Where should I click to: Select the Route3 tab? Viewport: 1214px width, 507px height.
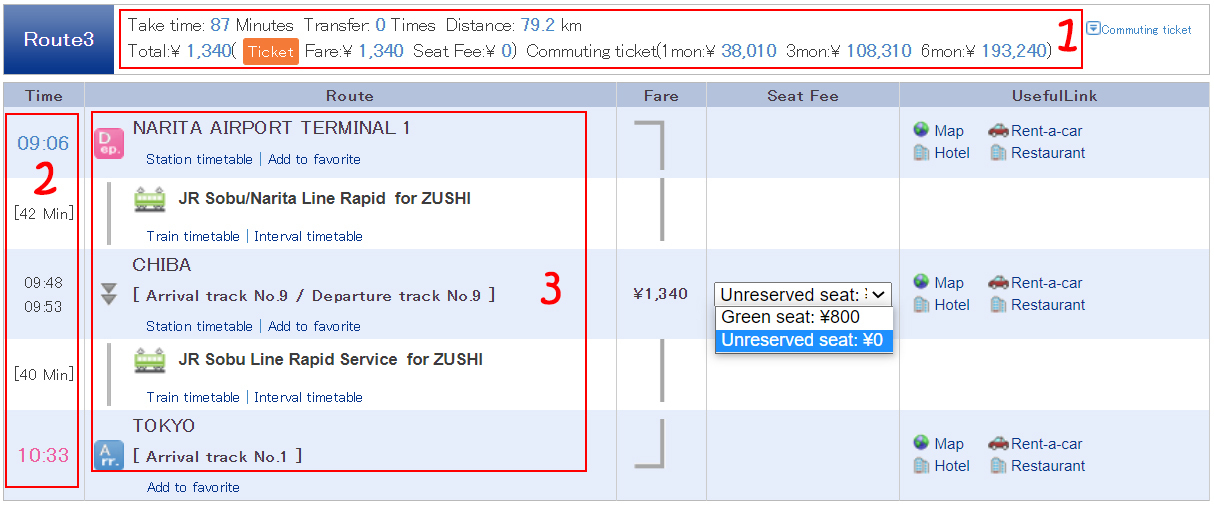click(x=59, y=40)
